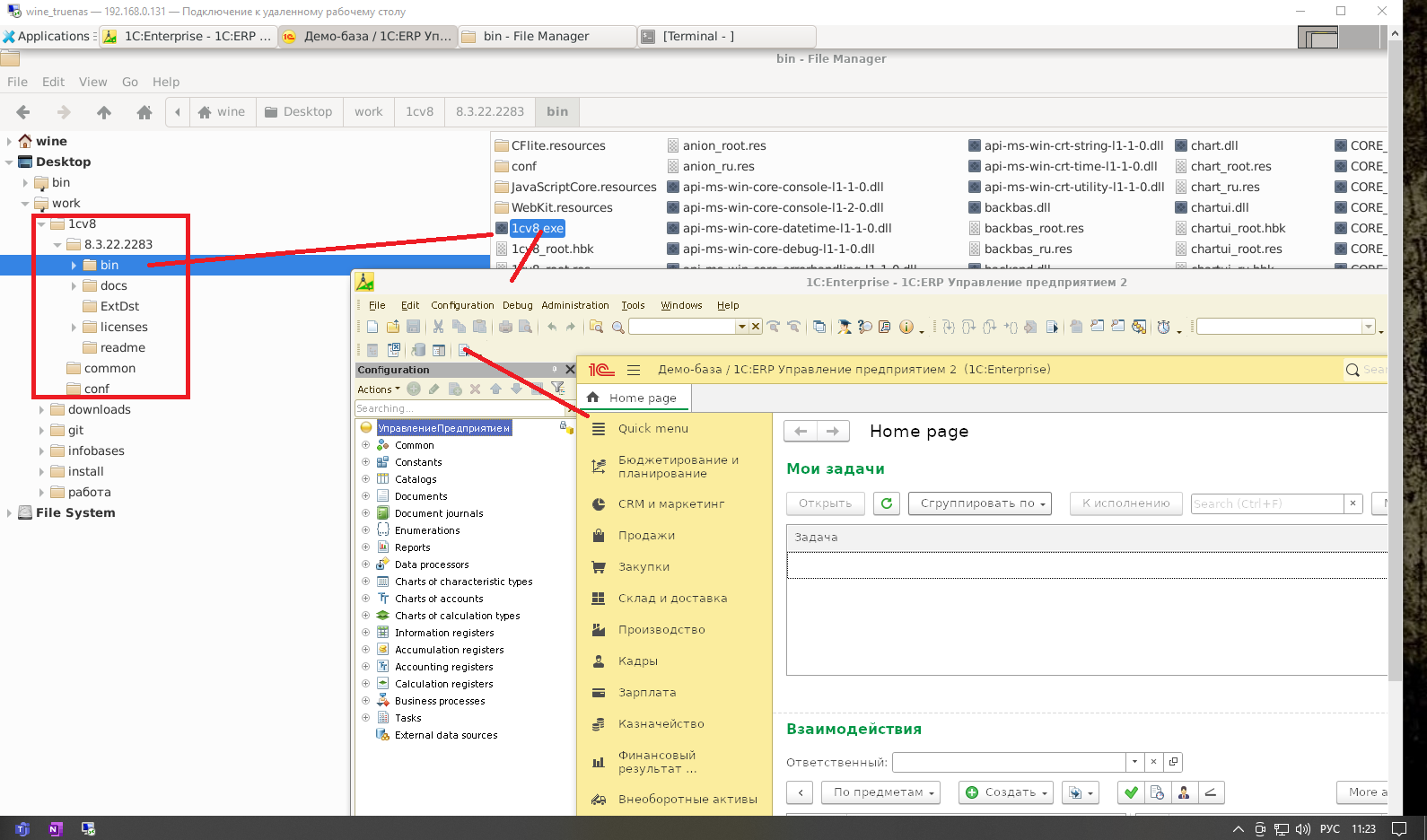The image size is (1427, 840).
Task: Expand the Reports node in configuration tree
Action: [365, 547]
